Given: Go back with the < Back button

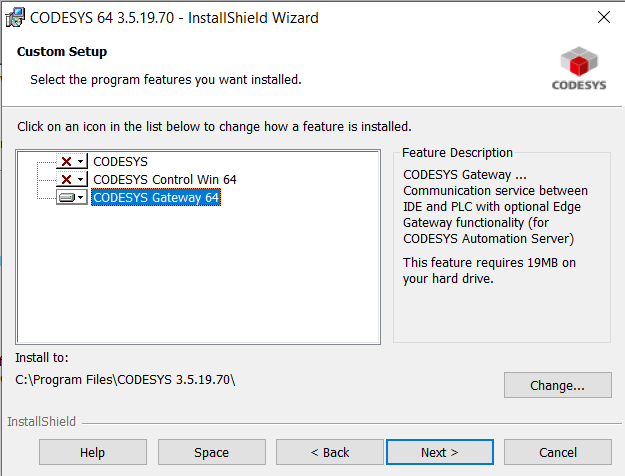Looking at the screenshot, I should click(329, 452).
